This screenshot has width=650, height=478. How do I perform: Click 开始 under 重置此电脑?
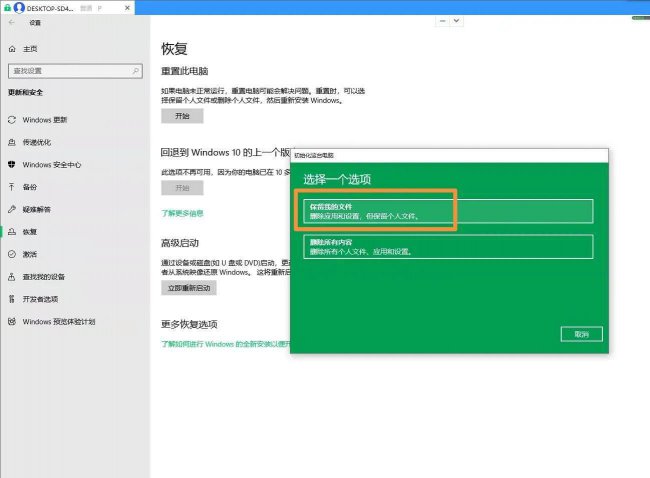coord(182,116)
